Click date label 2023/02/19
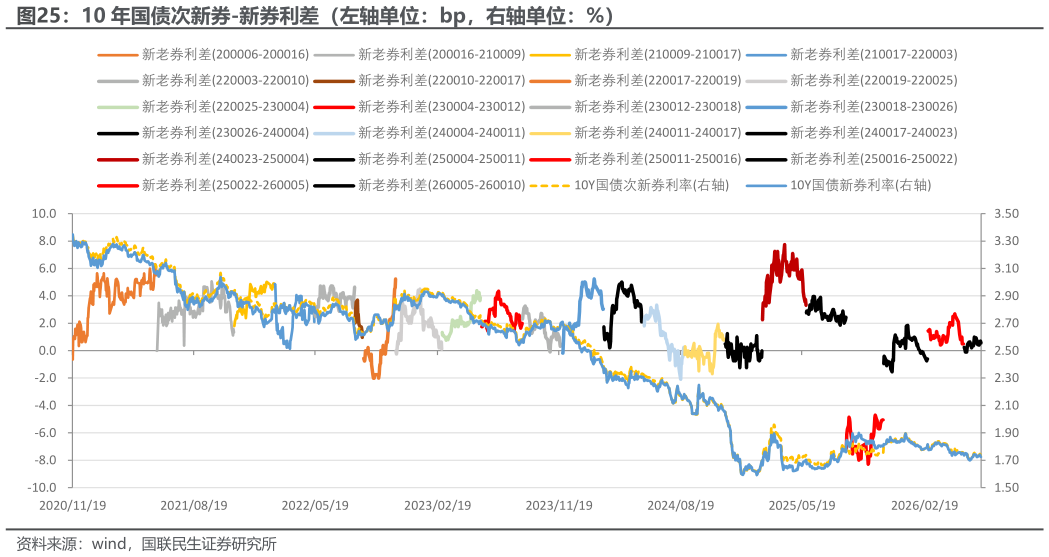This screenshot has height=557, width=1049. coord(438,506)
